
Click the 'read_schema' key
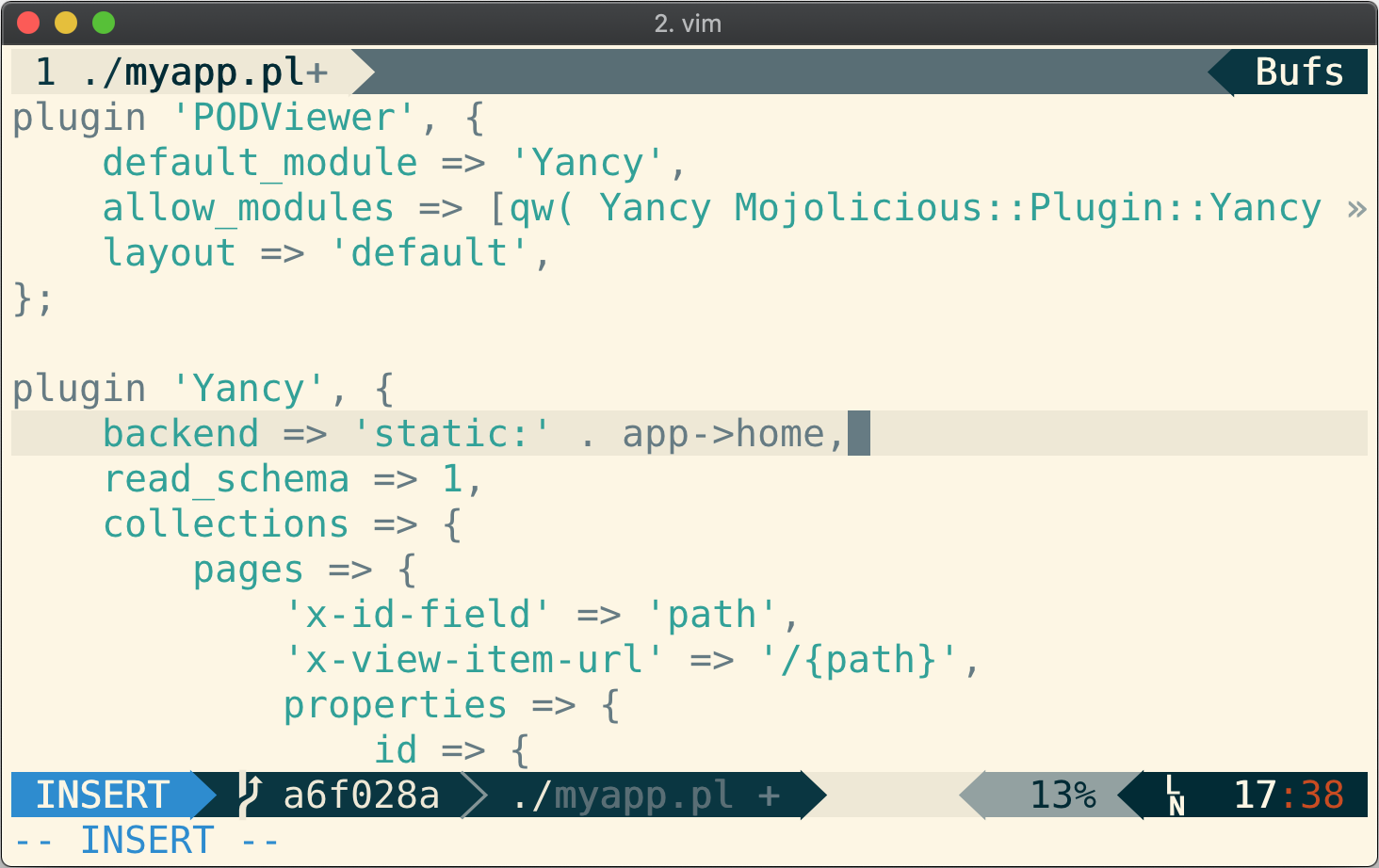coord(226,479)
